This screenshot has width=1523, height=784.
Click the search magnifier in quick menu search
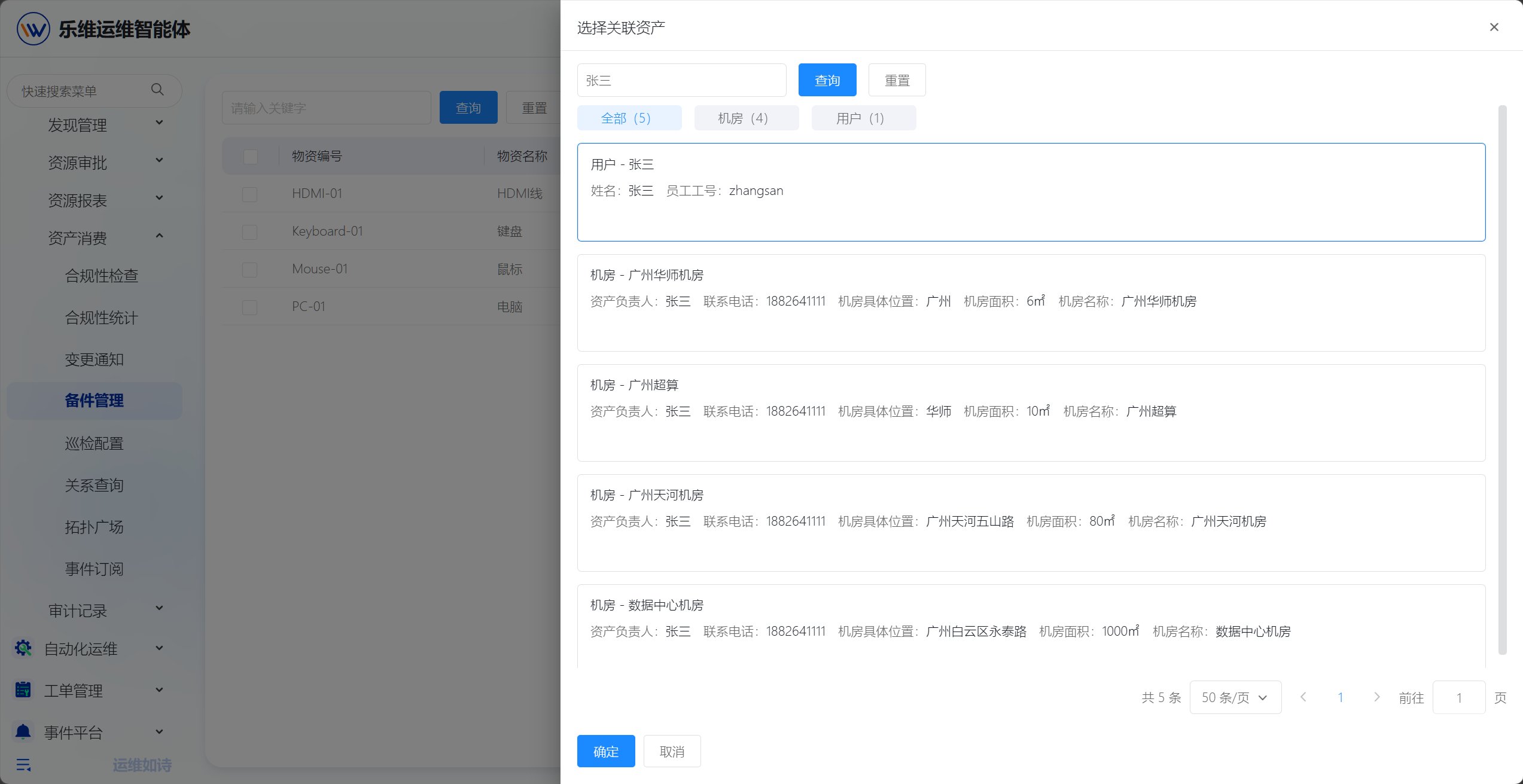pos(157,90)
